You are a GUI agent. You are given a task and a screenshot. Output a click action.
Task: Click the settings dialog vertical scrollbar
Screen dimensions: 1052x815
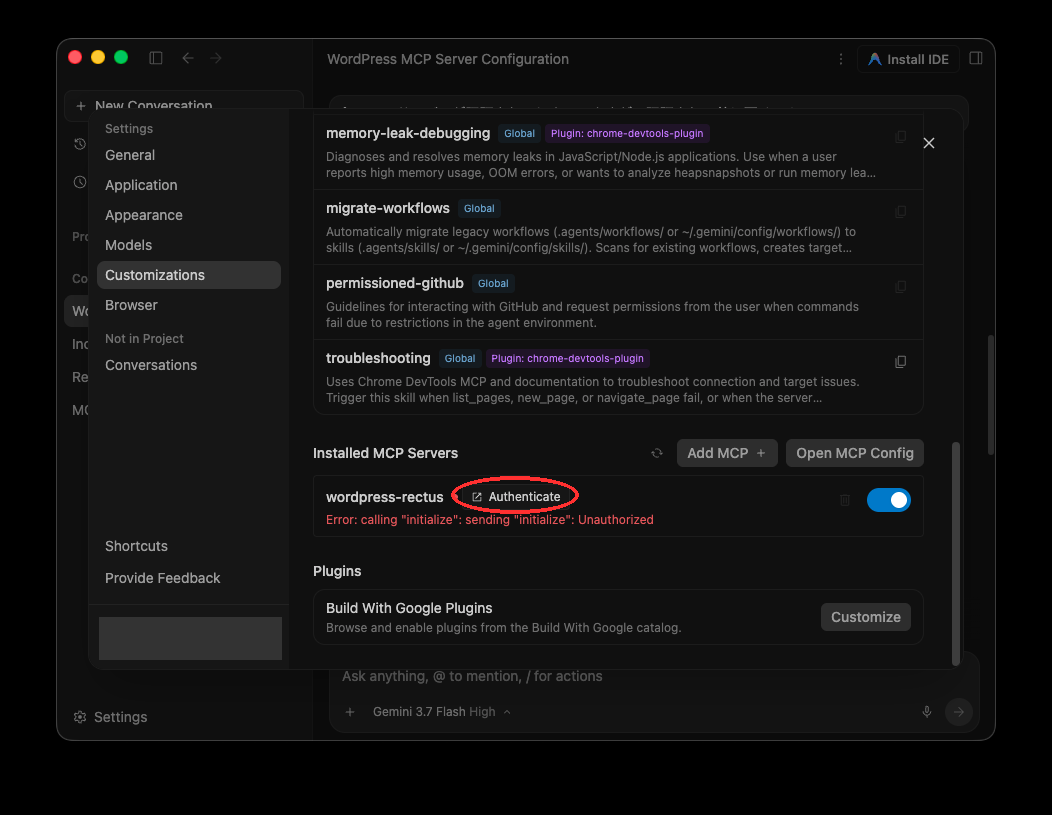tap(955, 554)
